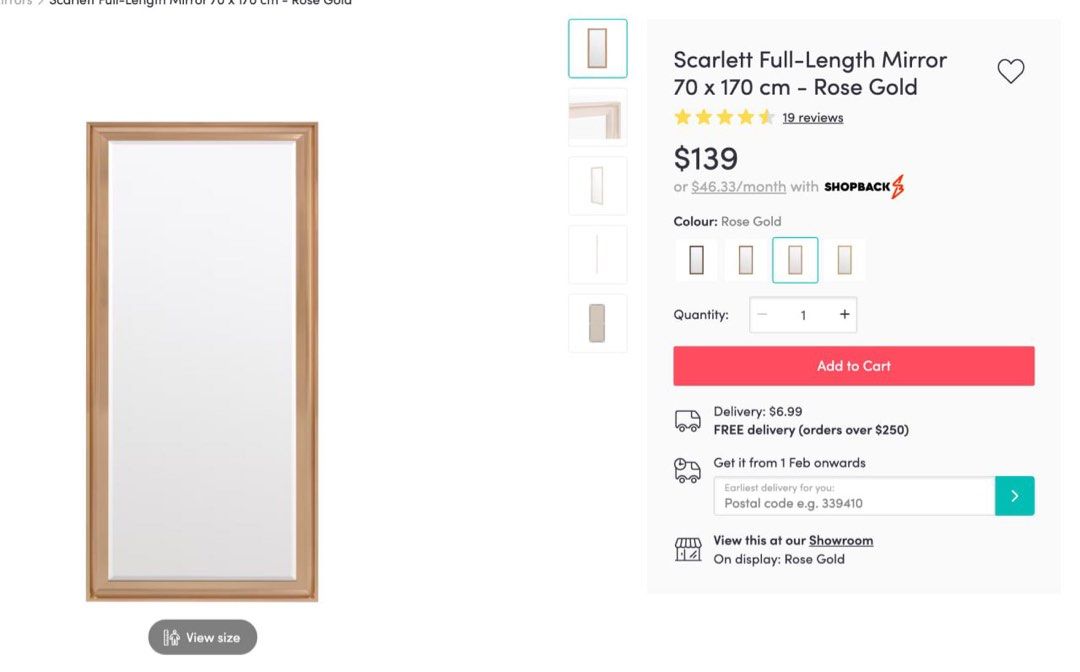Open the 19 reviews link

coord(813,117)
